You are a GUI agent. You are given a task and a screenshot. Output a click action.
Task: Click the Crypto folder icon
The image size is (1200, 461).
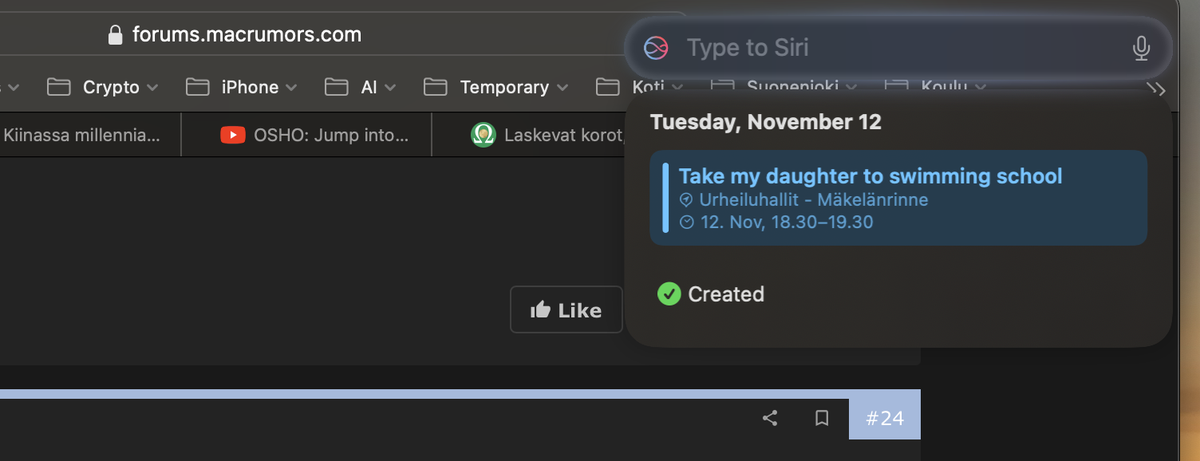[x=59, y=87]
